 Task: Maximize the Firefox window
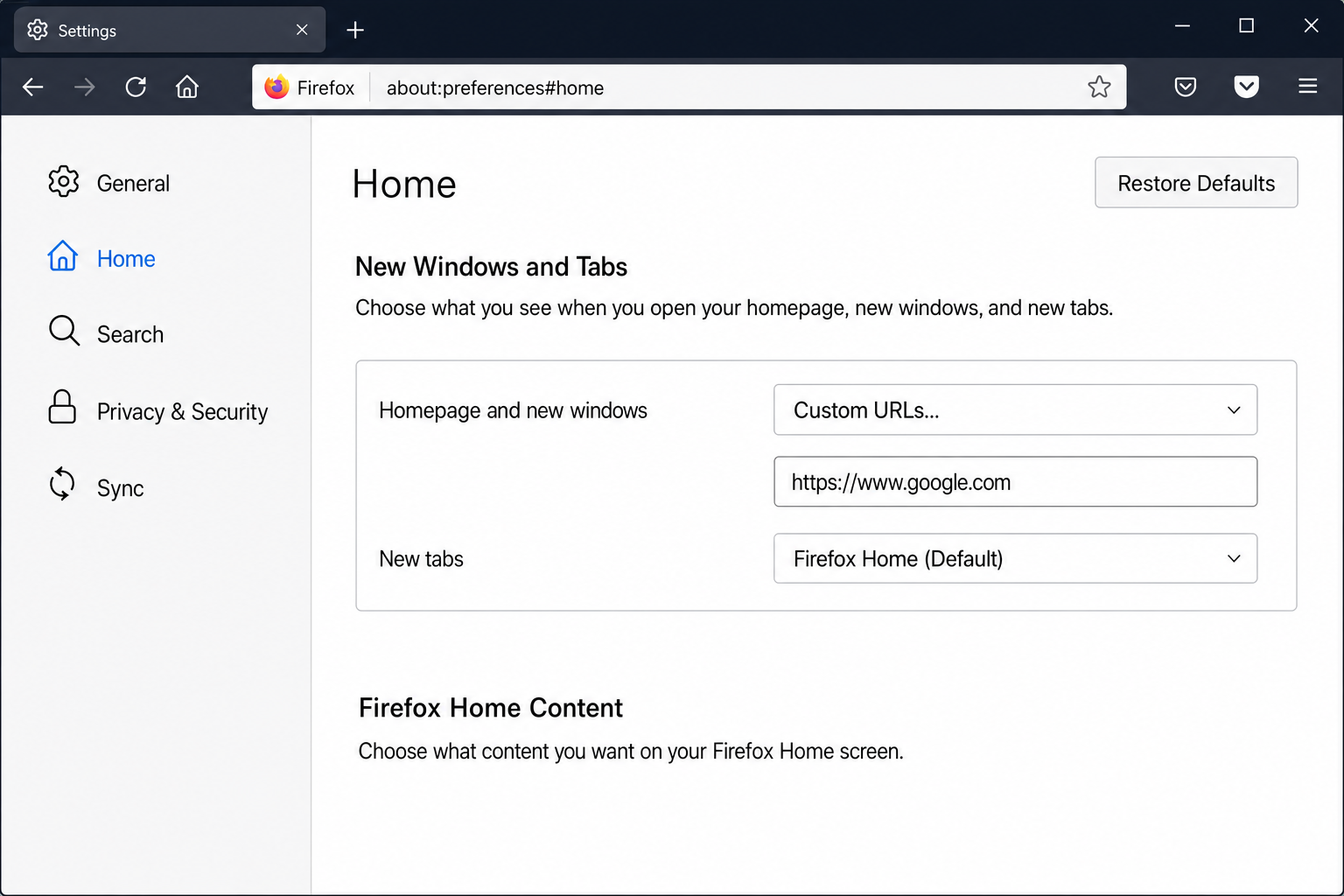pos(1246,26)
